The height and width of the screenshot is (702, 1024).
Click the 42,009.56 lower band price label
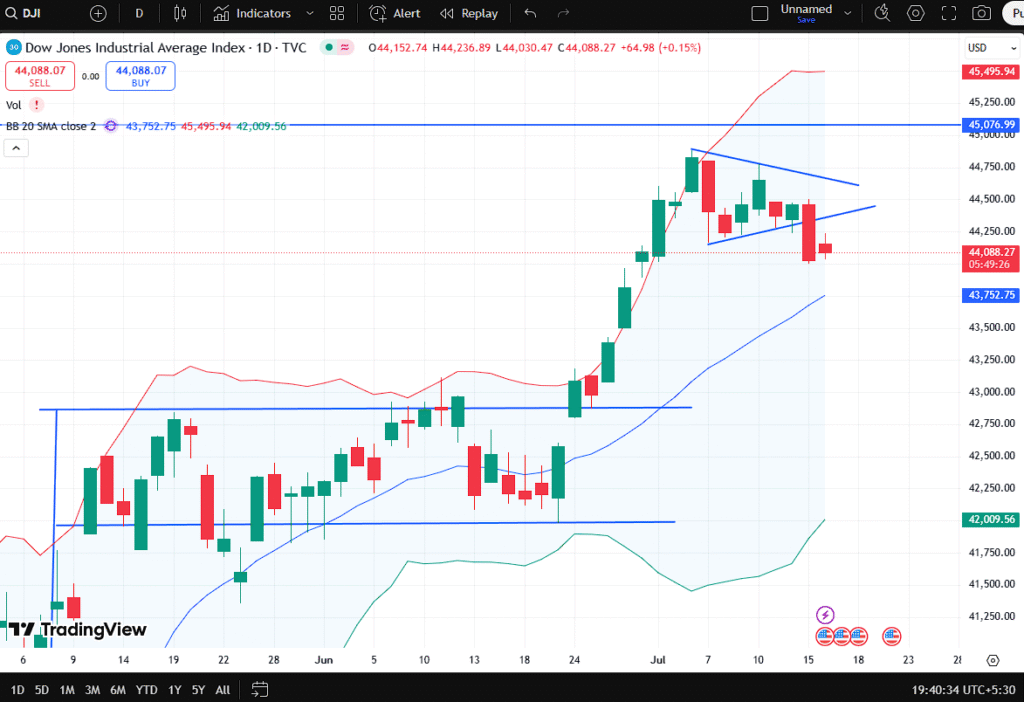coord(991,519)
